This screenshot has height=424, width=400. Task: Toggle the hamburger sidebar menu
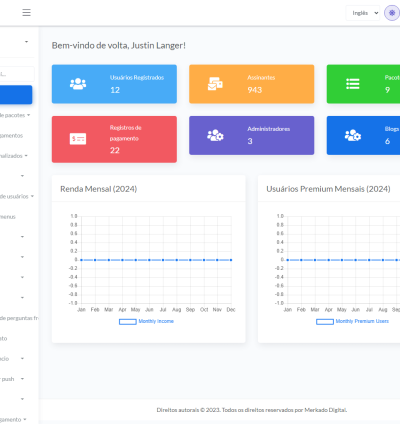(x=27, y=13)
